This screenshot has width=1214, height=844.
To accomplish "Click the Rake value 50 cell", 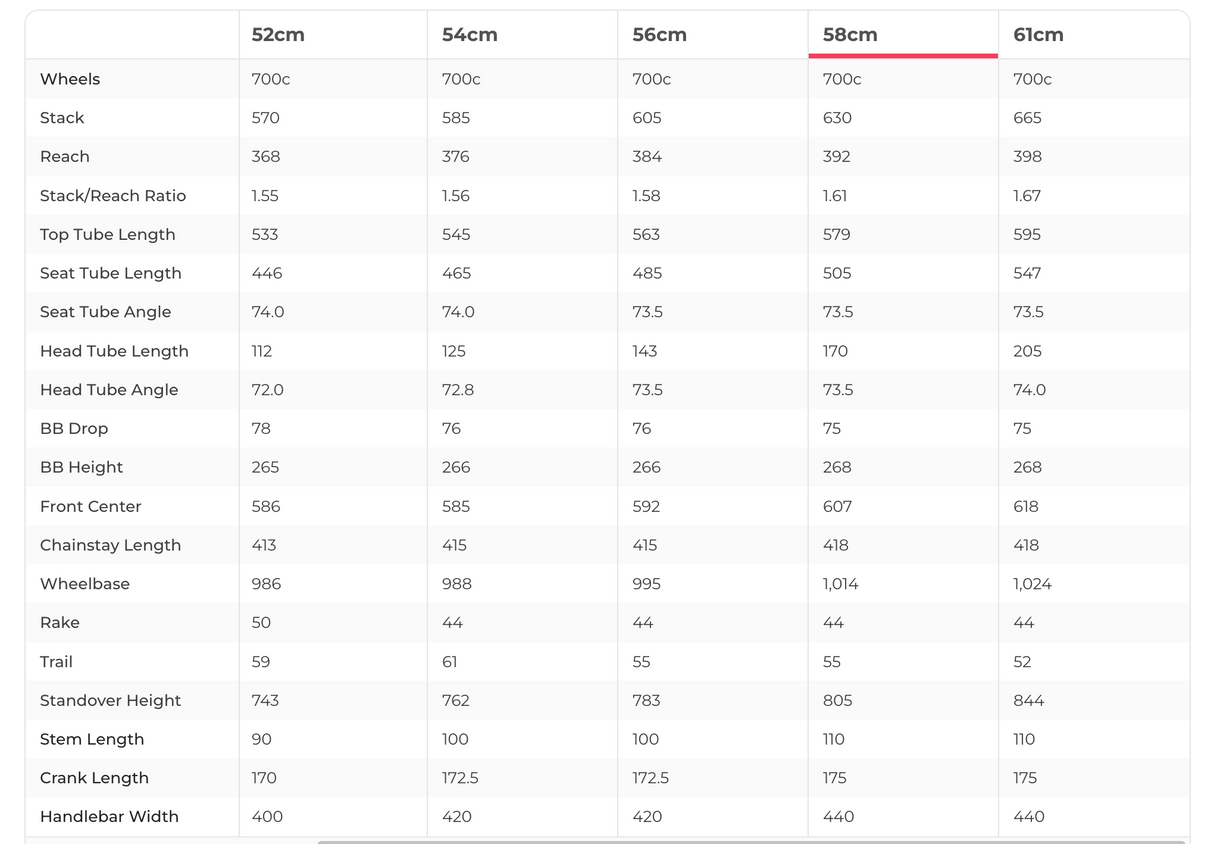I will [261, 623].
